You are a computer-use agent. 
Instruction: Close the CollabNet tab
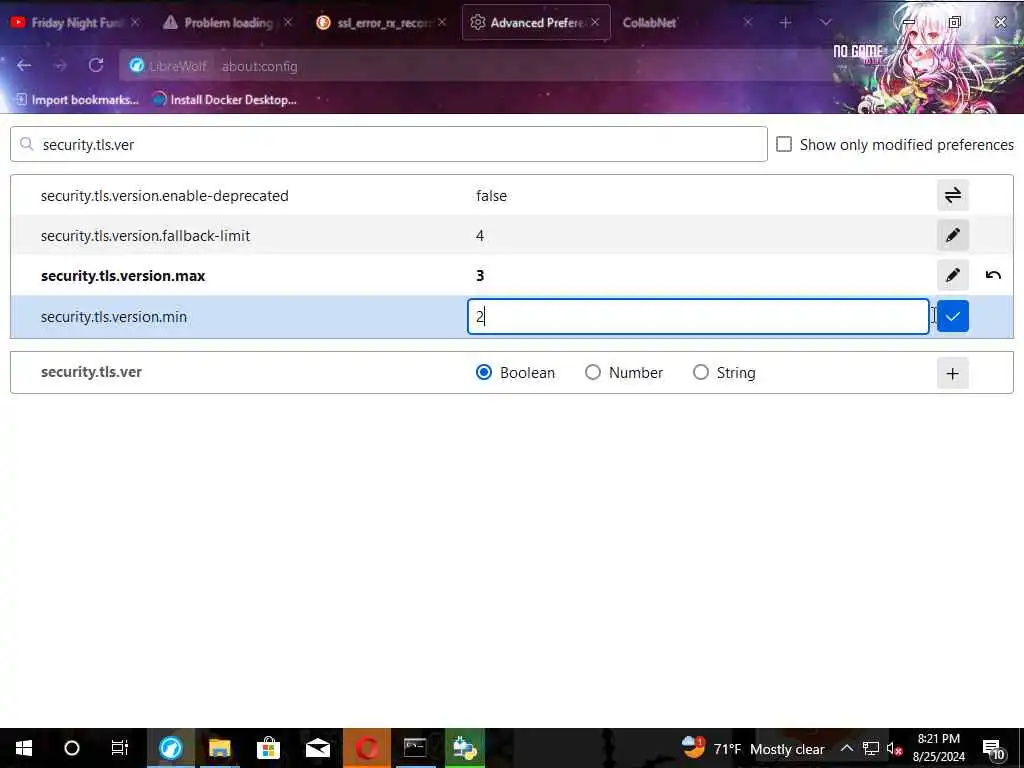(x=748, y=22)
